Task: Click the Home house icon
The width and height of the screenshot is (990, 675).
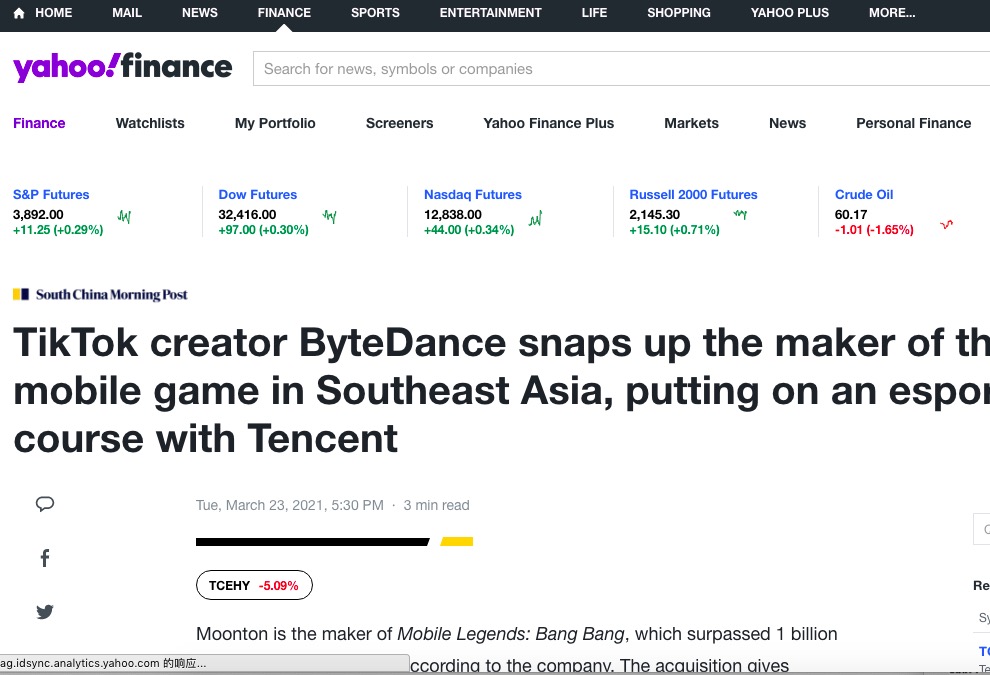Action: coord(19,13)
